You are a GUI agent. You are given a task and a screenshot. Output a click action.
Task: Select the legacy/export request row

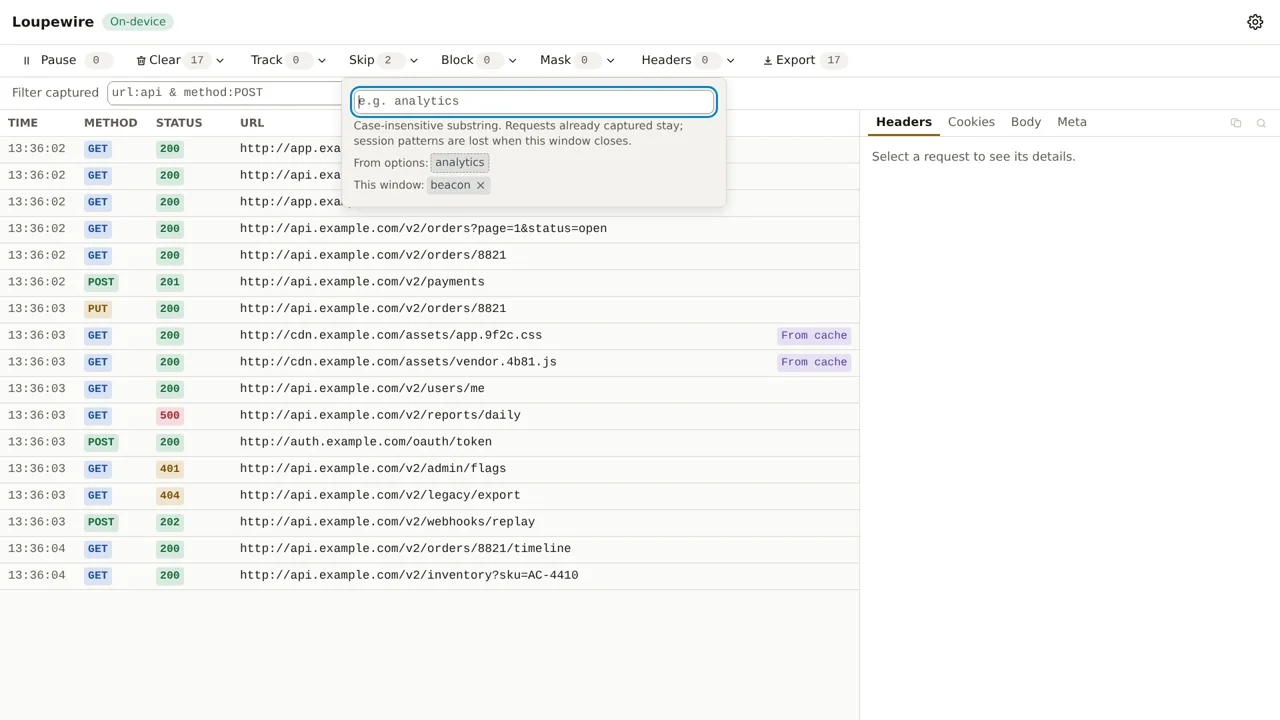tap(429, 495)
